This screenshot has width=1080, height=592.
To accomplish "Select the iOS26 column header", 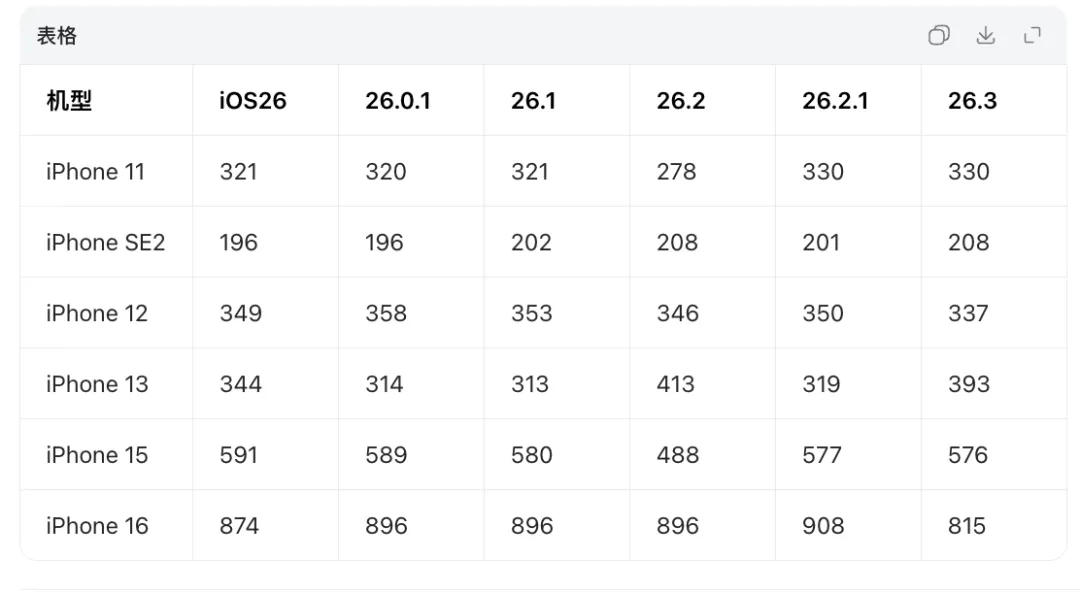I will coord(253,101).
